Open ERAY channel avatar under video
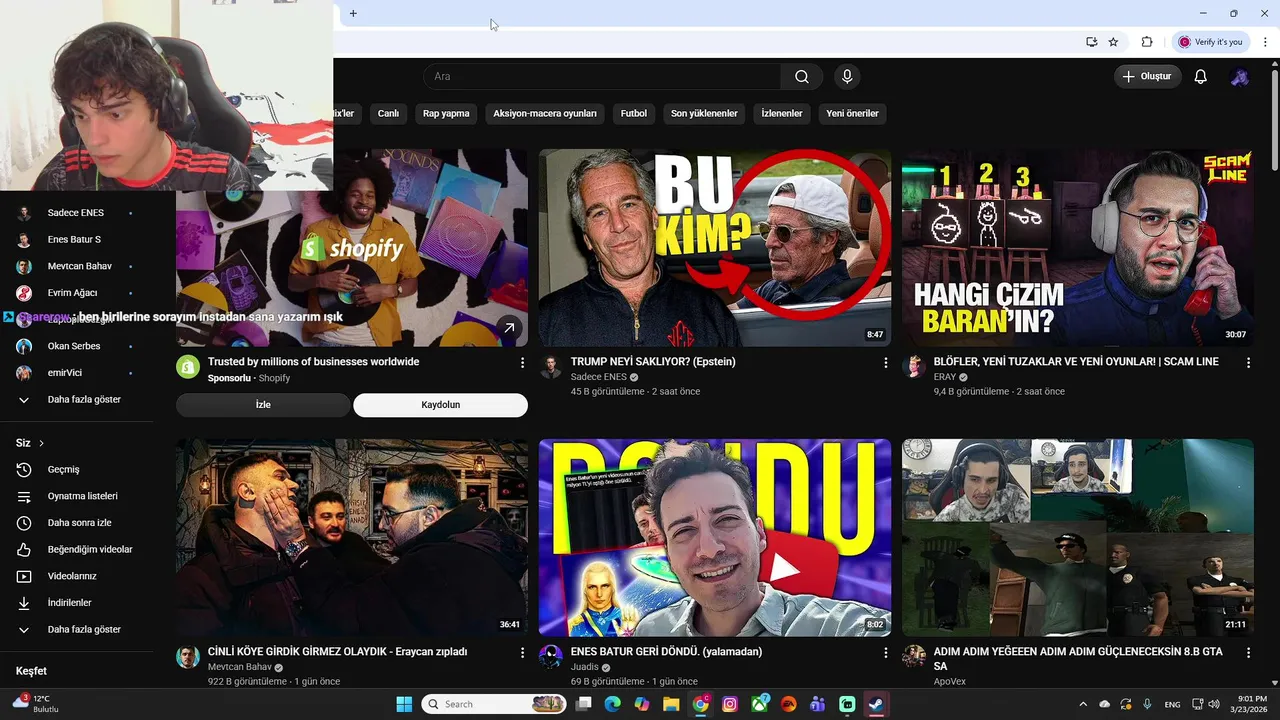Screen dimensions: 1280x720 coord(914,367)
